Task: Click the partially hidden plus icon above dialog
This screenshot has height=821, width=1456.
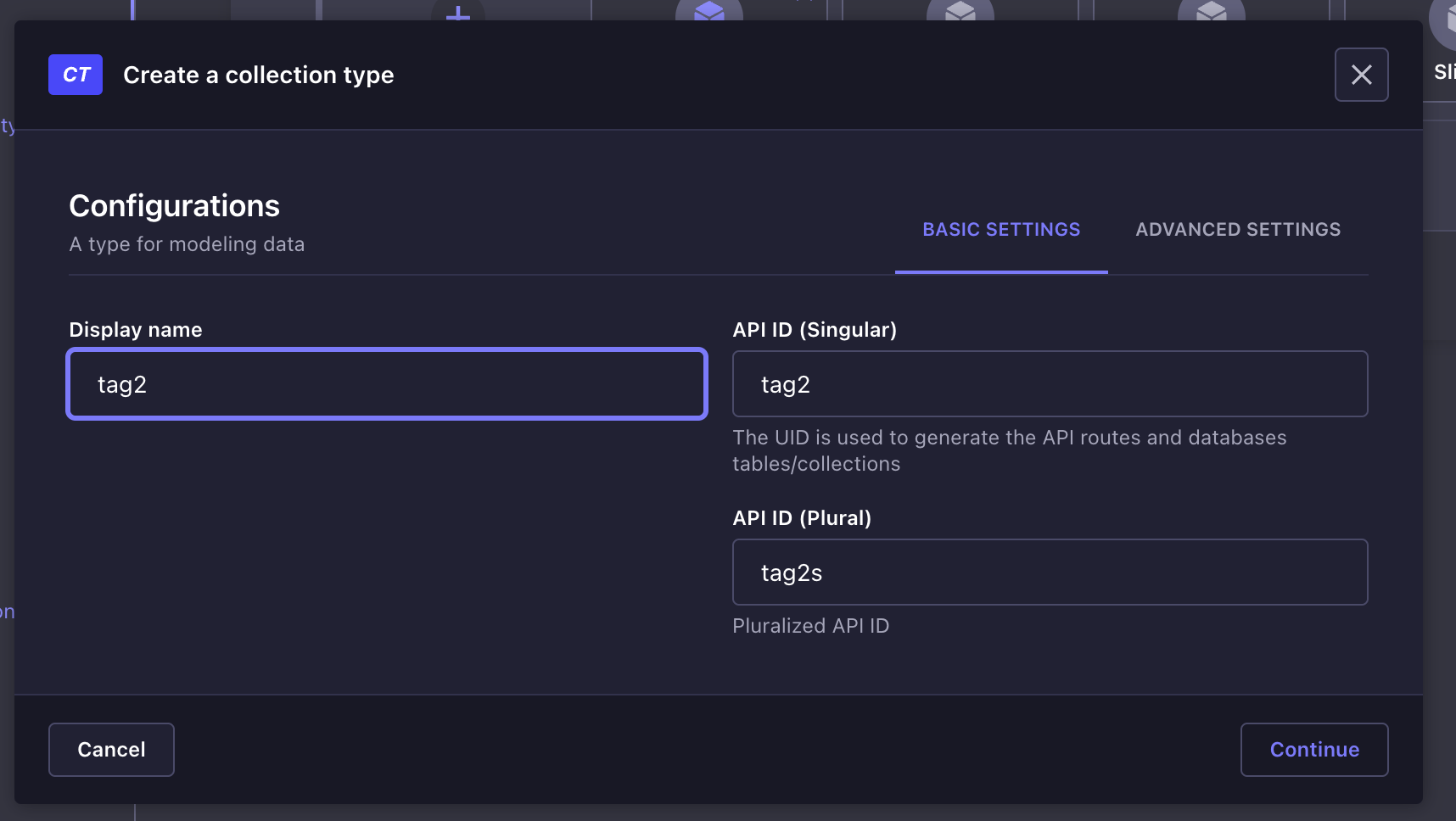Action: coord(458,12)
